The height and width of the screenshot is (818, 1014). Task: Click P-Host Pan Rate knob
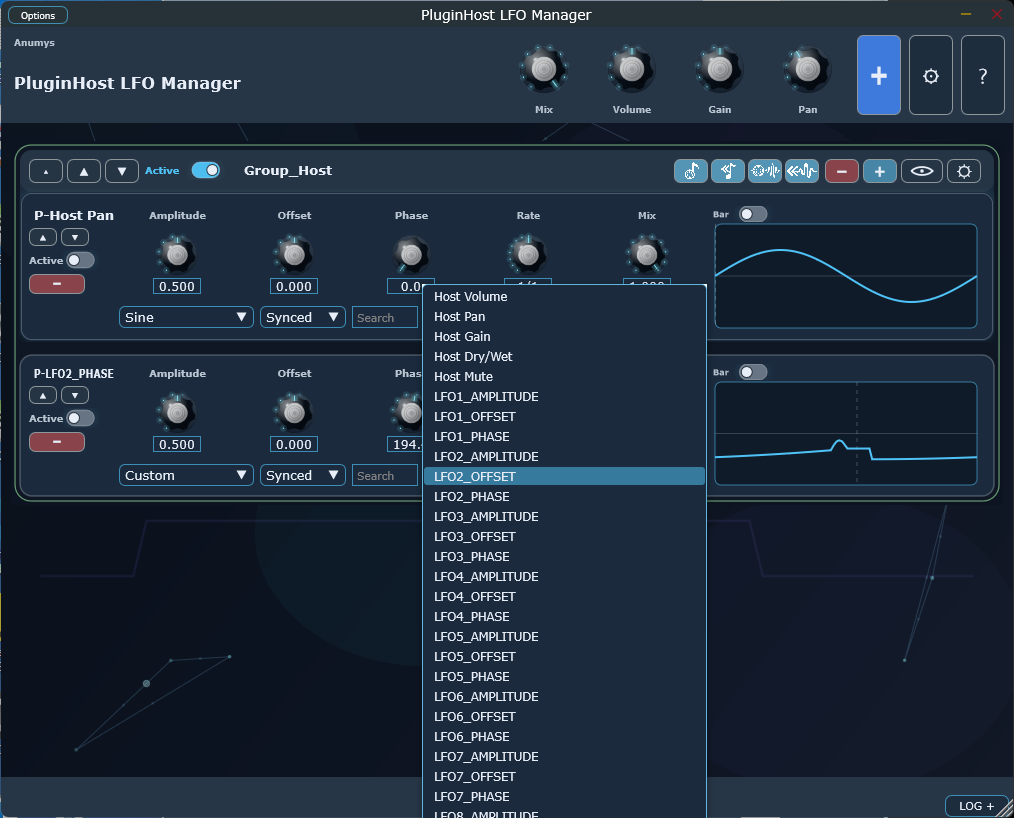click(x=528, y=255)
